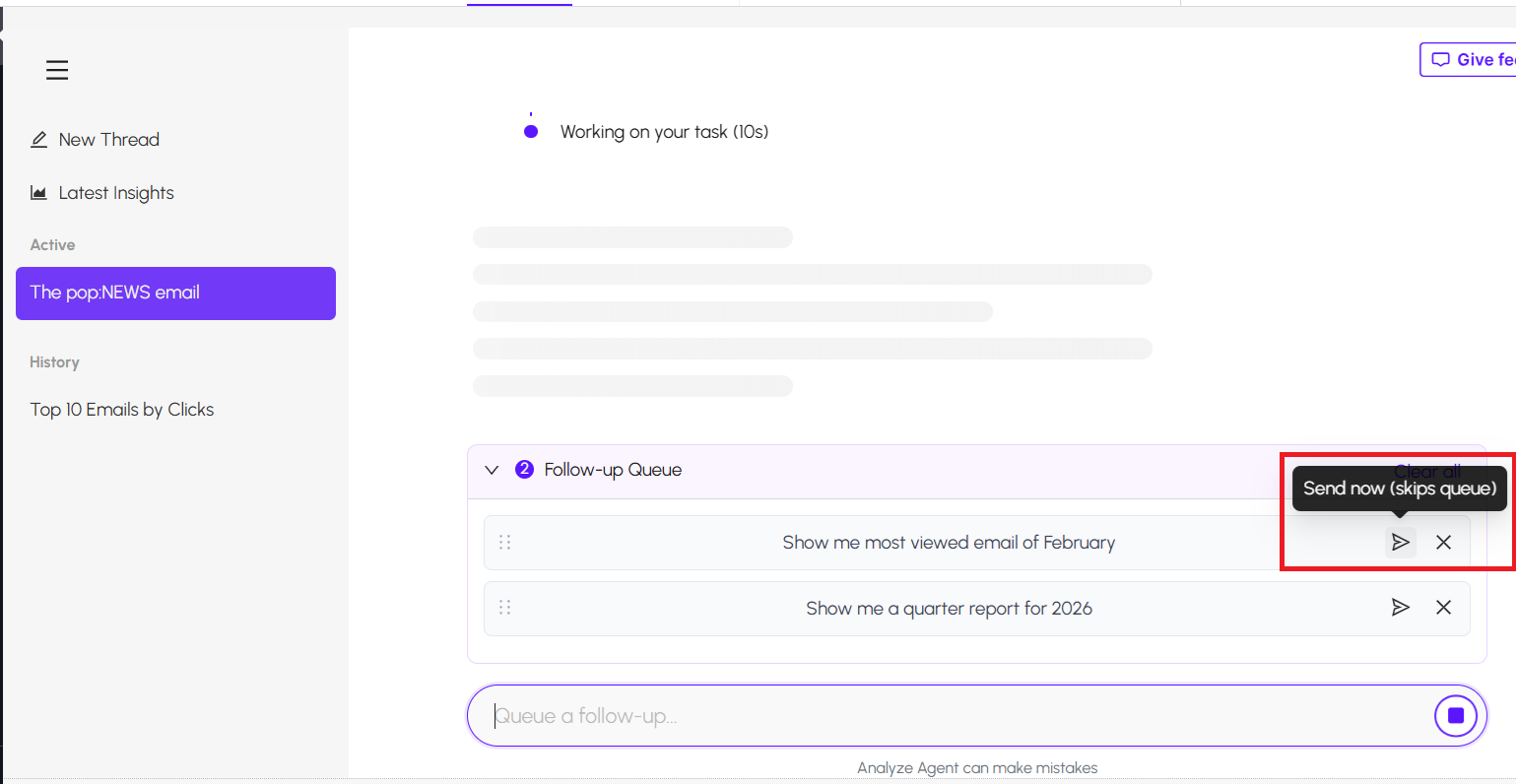Click the New Thread pencil icon
Screen dimensions: 1516x784
pyautogui.click(x=39, y=140)
